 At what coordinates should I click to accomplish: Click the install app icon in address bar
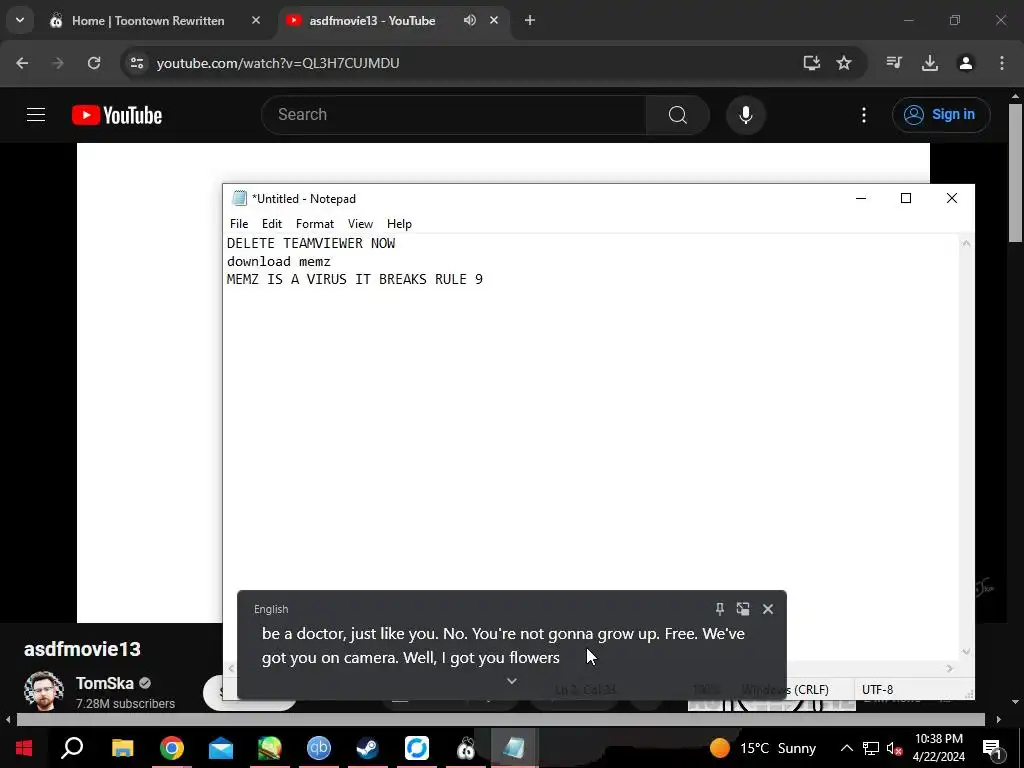pos(812,63)
